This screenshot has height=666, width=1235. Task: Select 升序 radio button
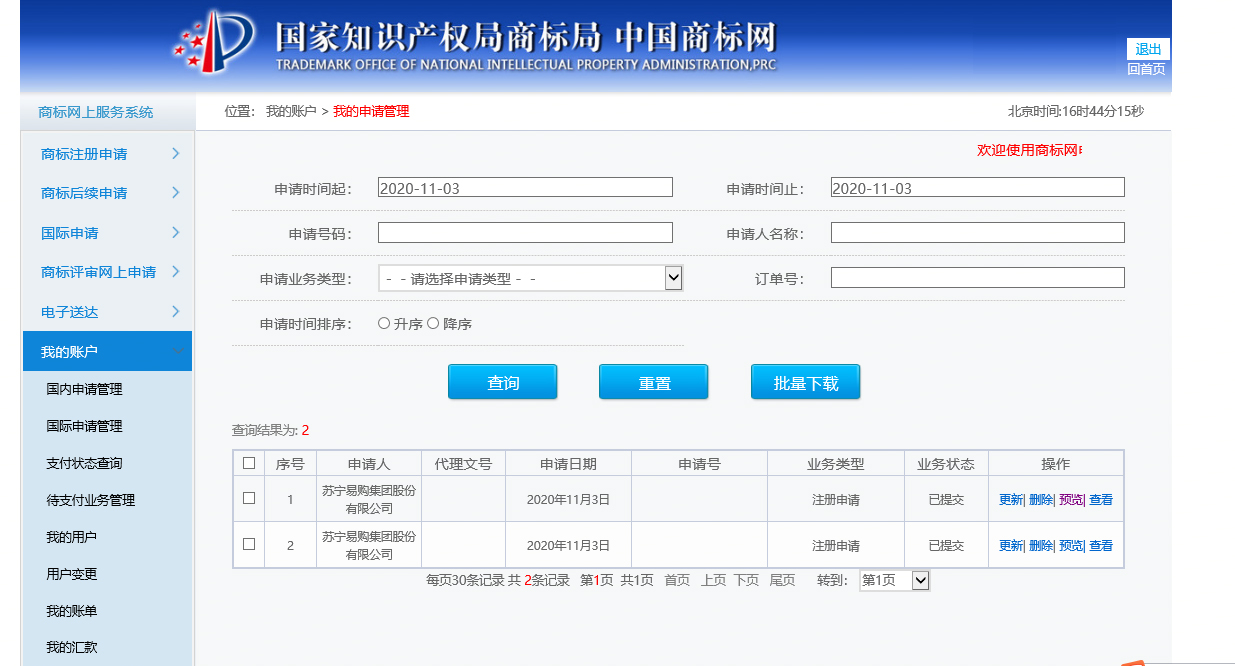point(384,323)
